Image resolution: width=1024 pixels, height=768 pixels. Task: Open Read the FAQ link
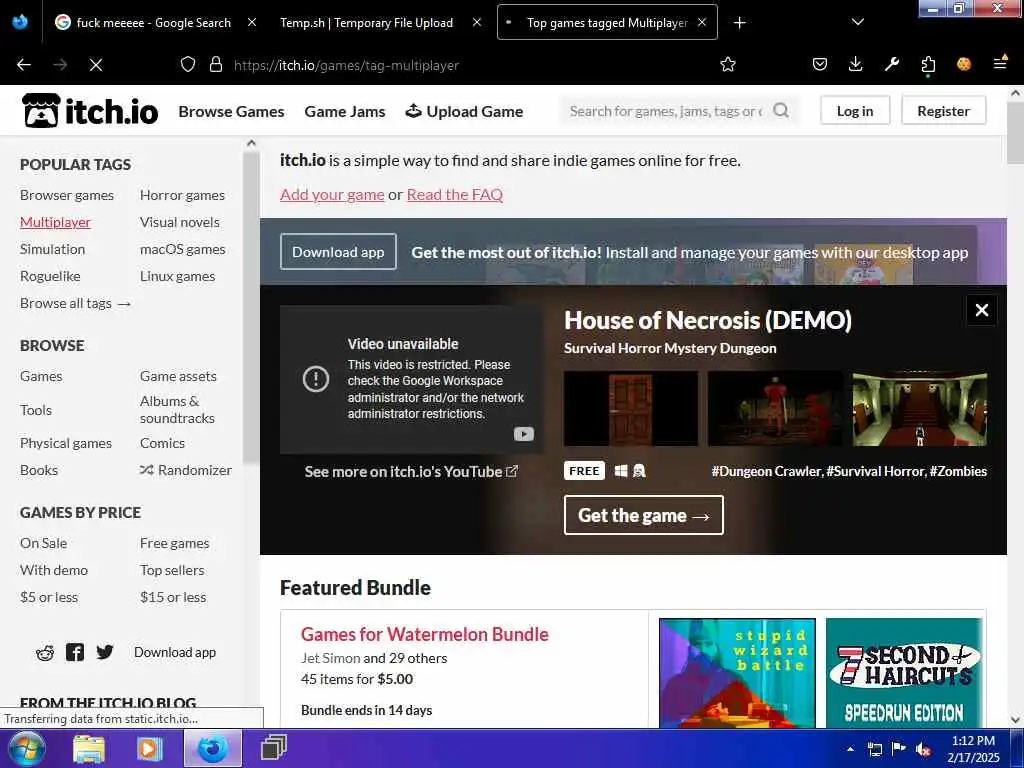(x=455, y=195)
